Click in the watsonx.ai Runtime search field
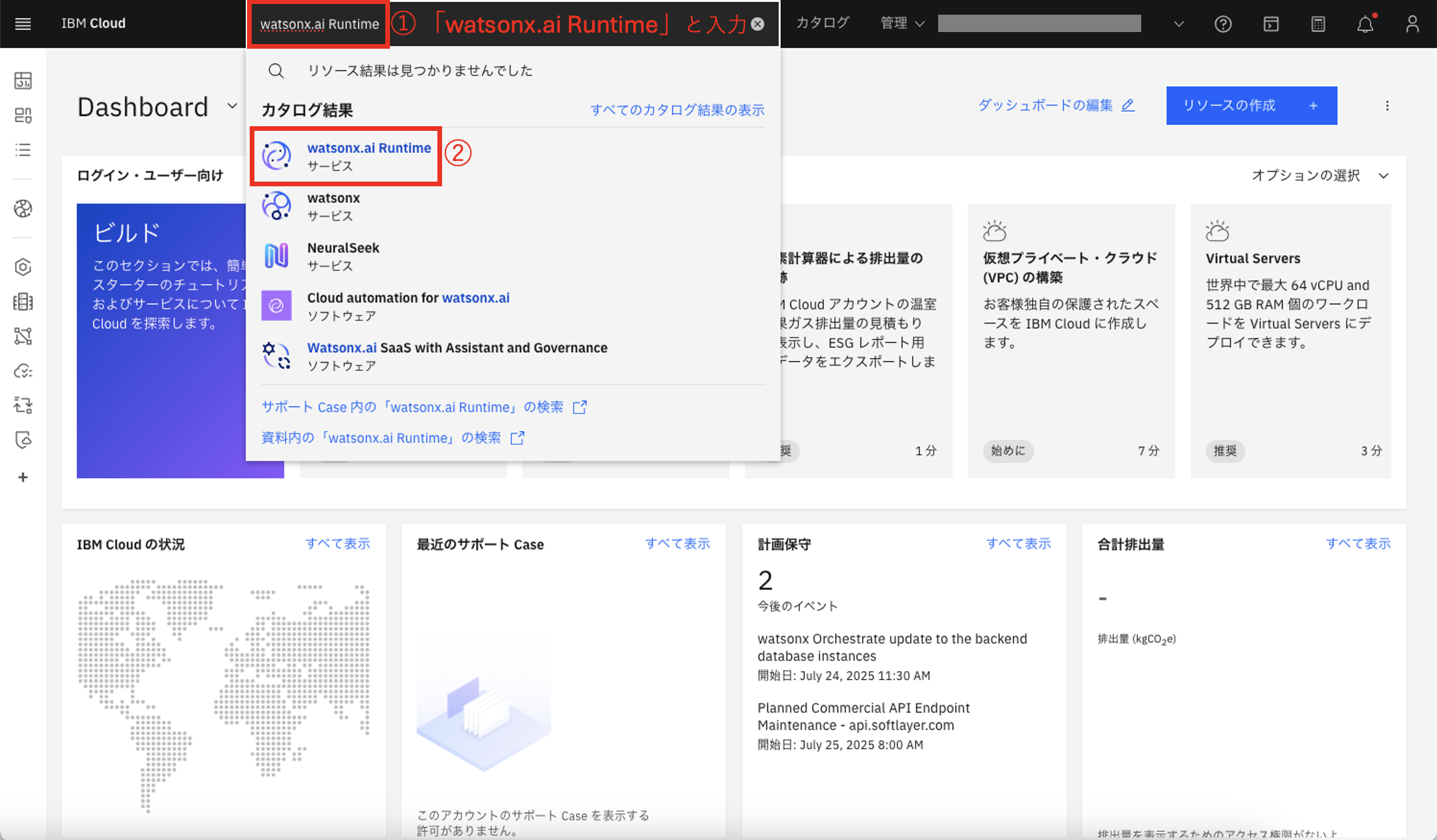 point(319,24)
